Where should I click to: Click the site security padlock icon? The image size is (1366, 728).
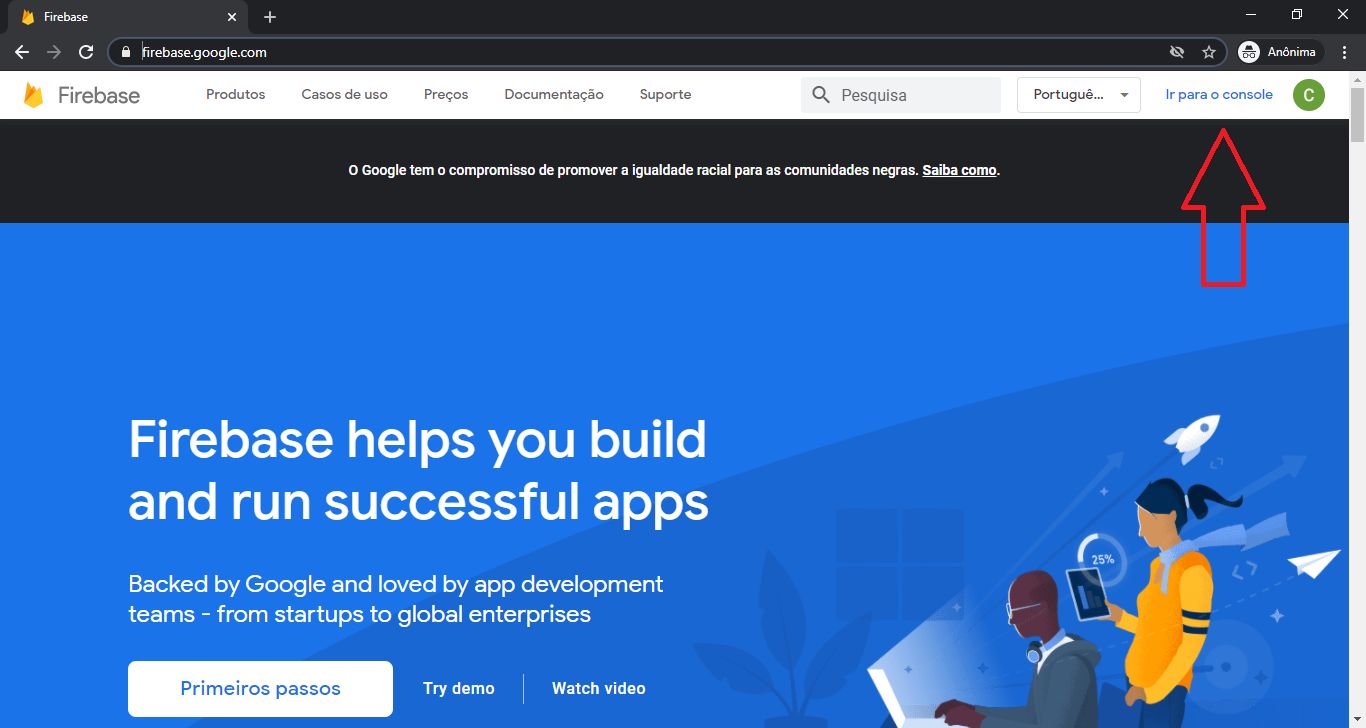(126, 52)
